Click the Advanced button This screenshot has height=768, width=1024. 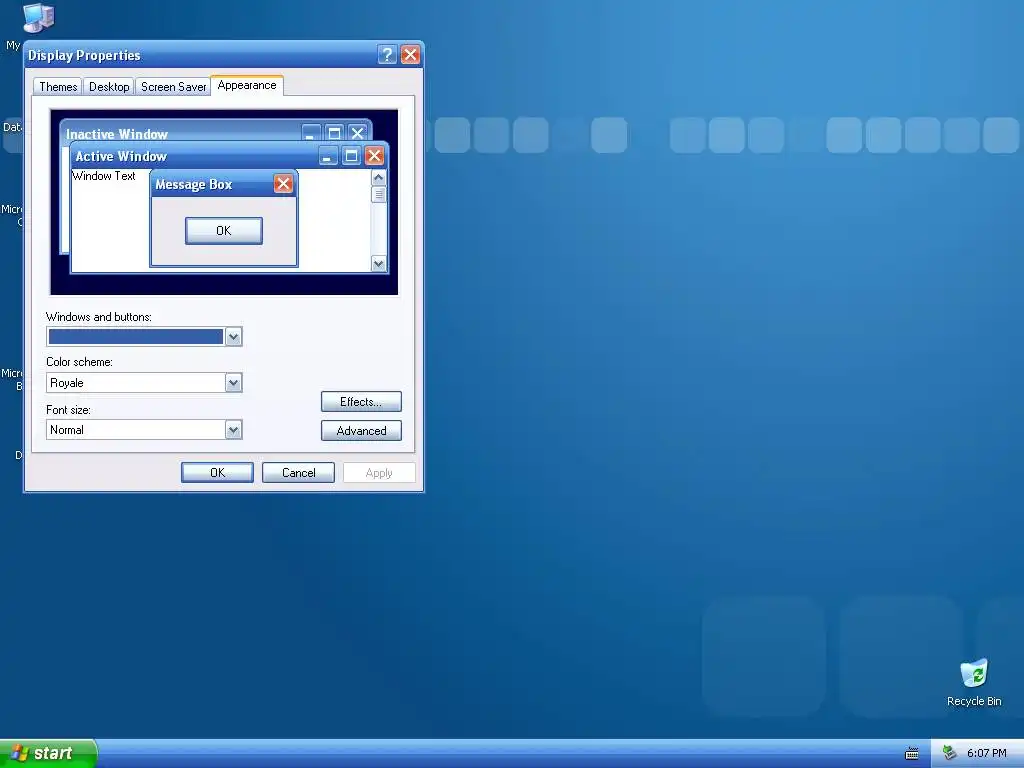tap(361, 430)
